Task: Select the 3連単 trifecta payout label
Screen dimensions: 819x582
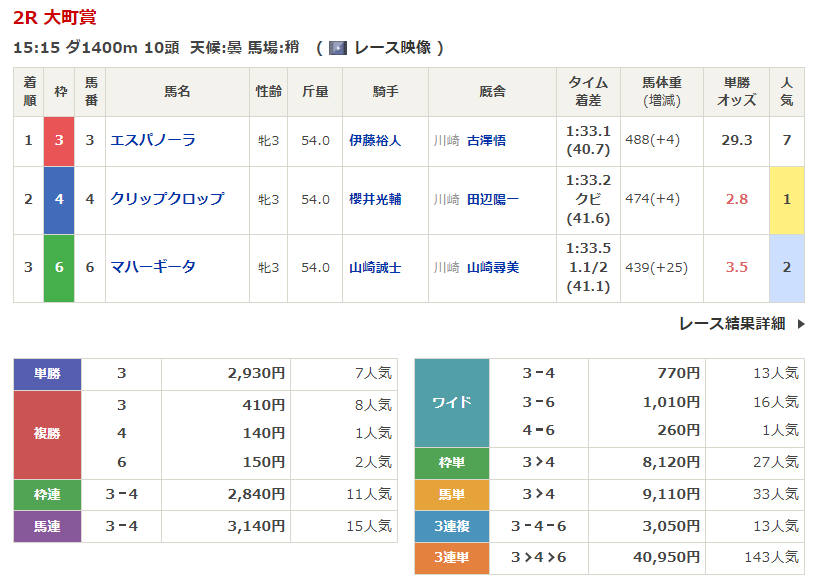Action: pyautogui.click(x=452, y=558)
